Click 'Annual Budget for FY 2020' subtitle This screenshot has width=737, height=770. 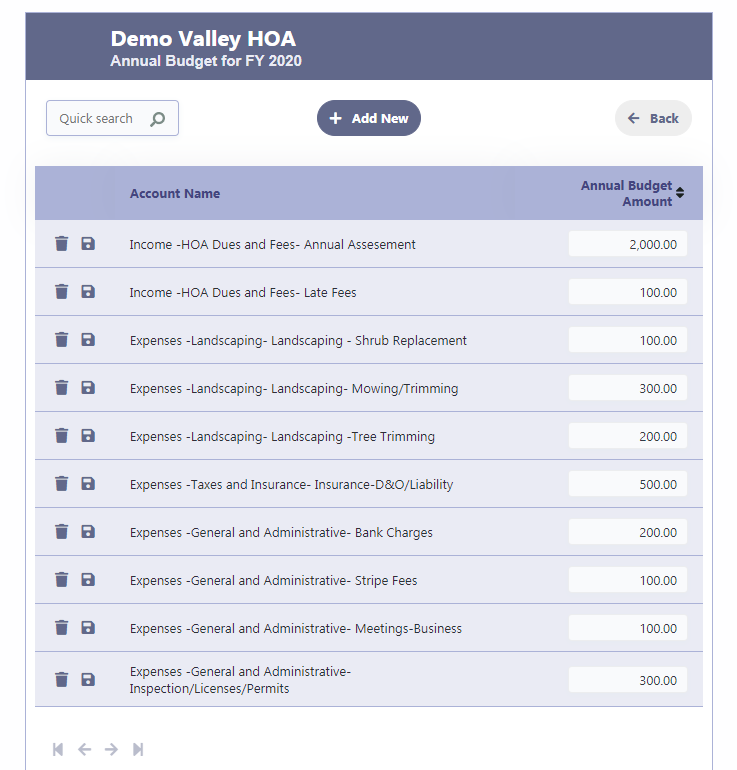tap(206, 61)
